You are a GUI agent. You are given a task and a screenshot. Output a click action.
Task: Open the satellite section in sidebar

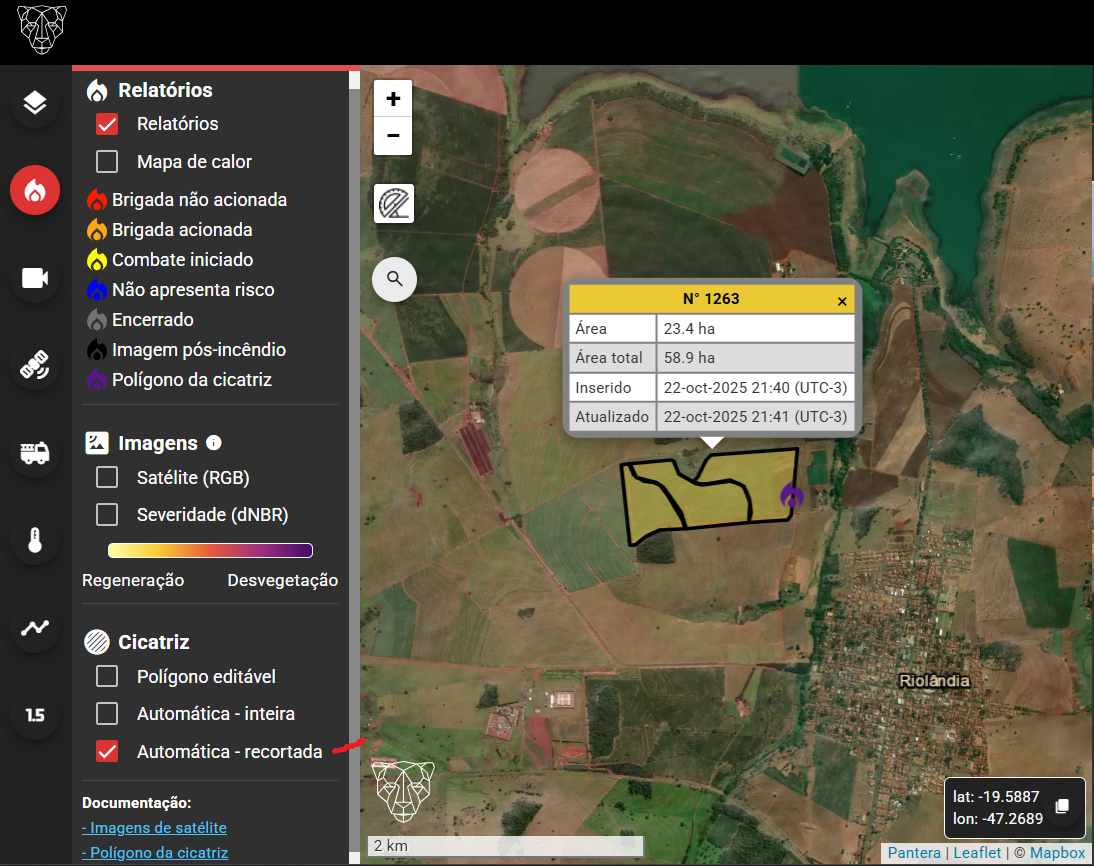click(x=35, y=365)
